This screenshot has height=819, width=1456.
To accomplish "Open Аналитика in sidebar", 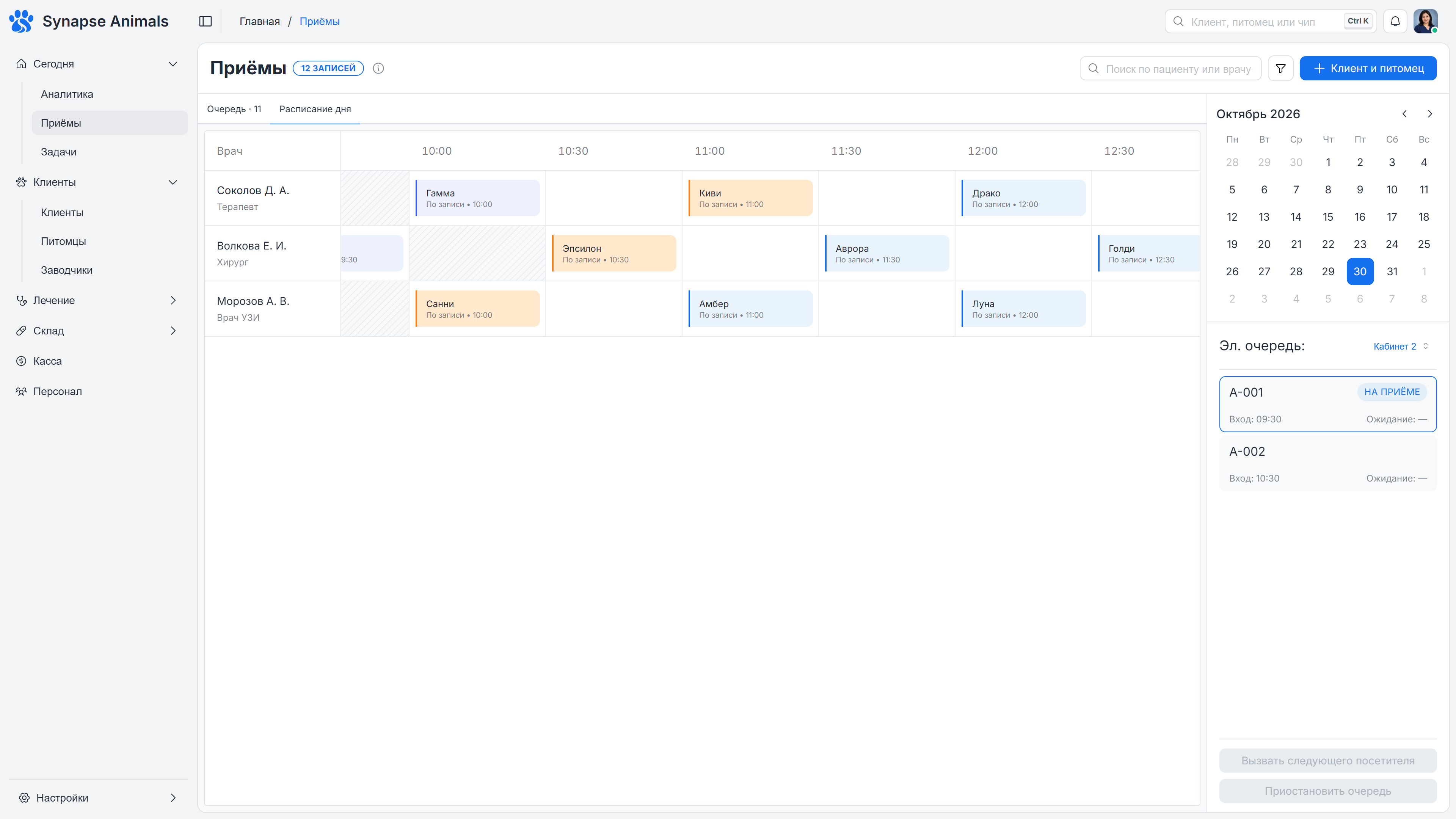I will (x=110, y=94).
